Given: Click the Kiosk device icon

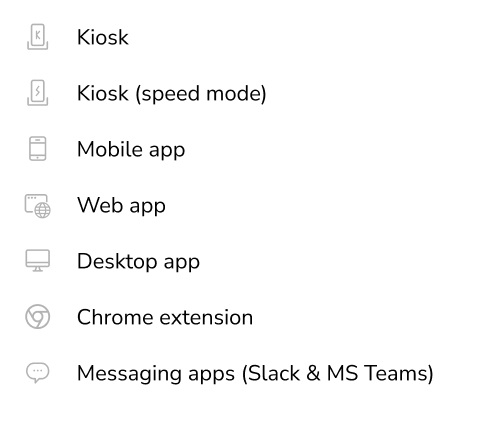Looking at the screenshot, I should pos(38,37).
